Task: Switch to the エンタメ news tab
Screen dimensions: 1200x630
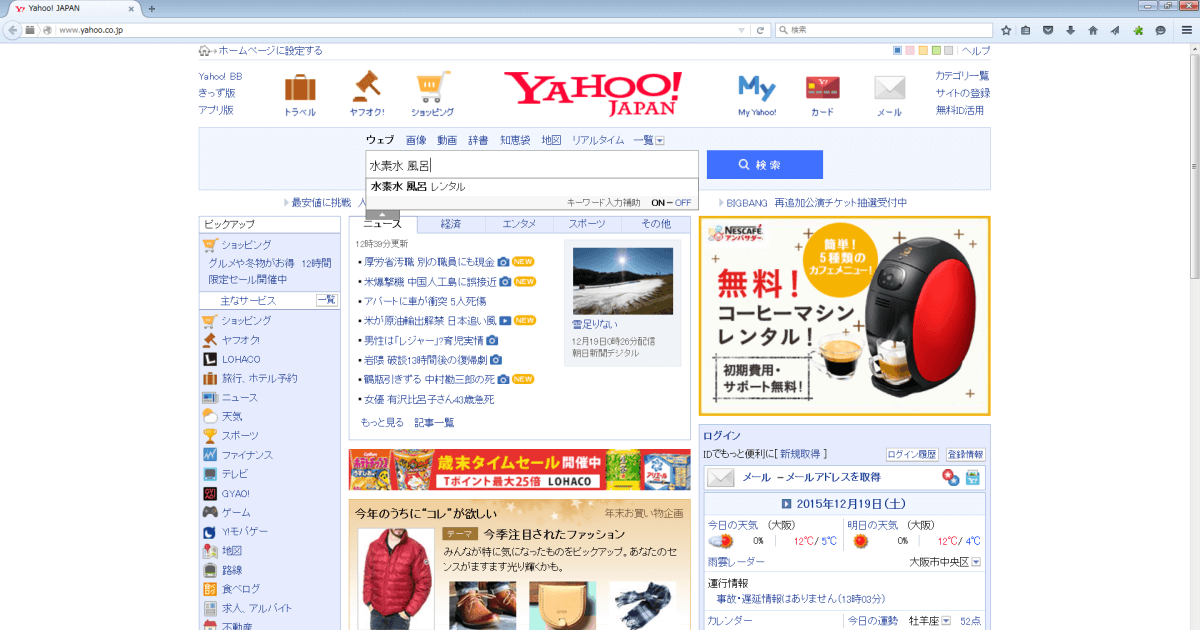Action: tap(519, 224)
